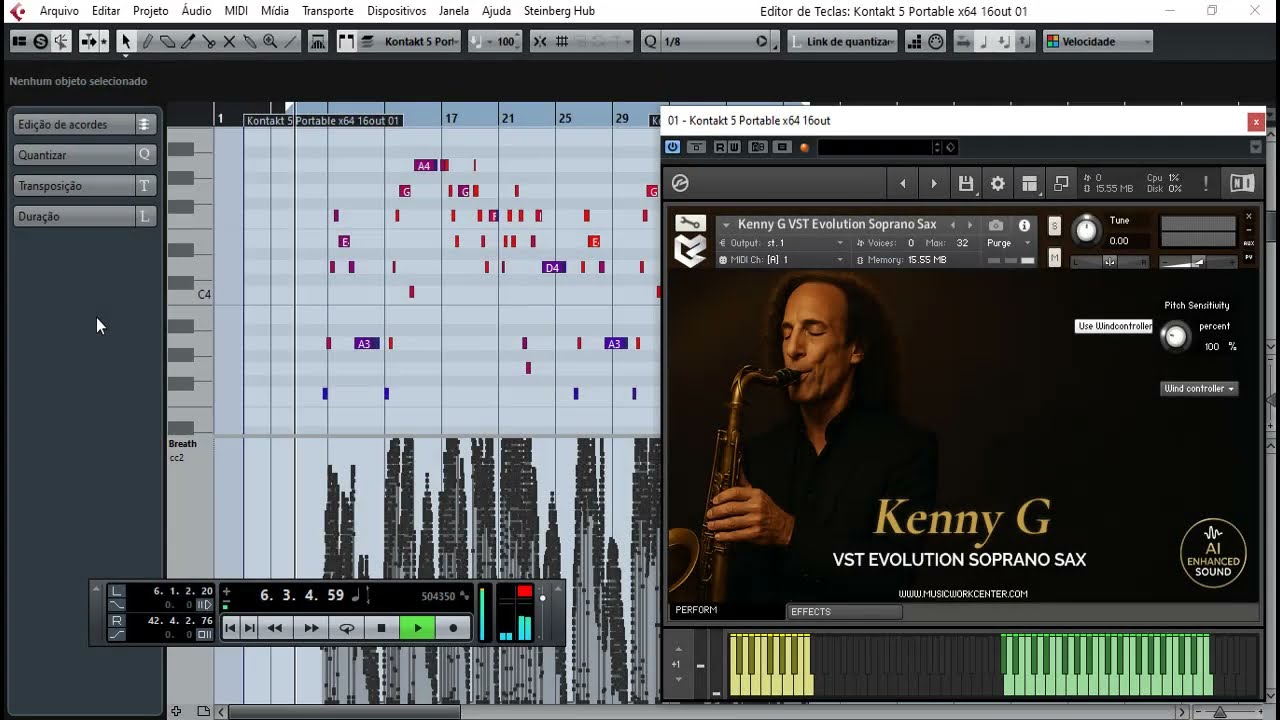Open Link de quantização dropdown
Image resolution: width=1280 pixels, height=720 pixels.
pyautogui.click(x=842, y=42)
